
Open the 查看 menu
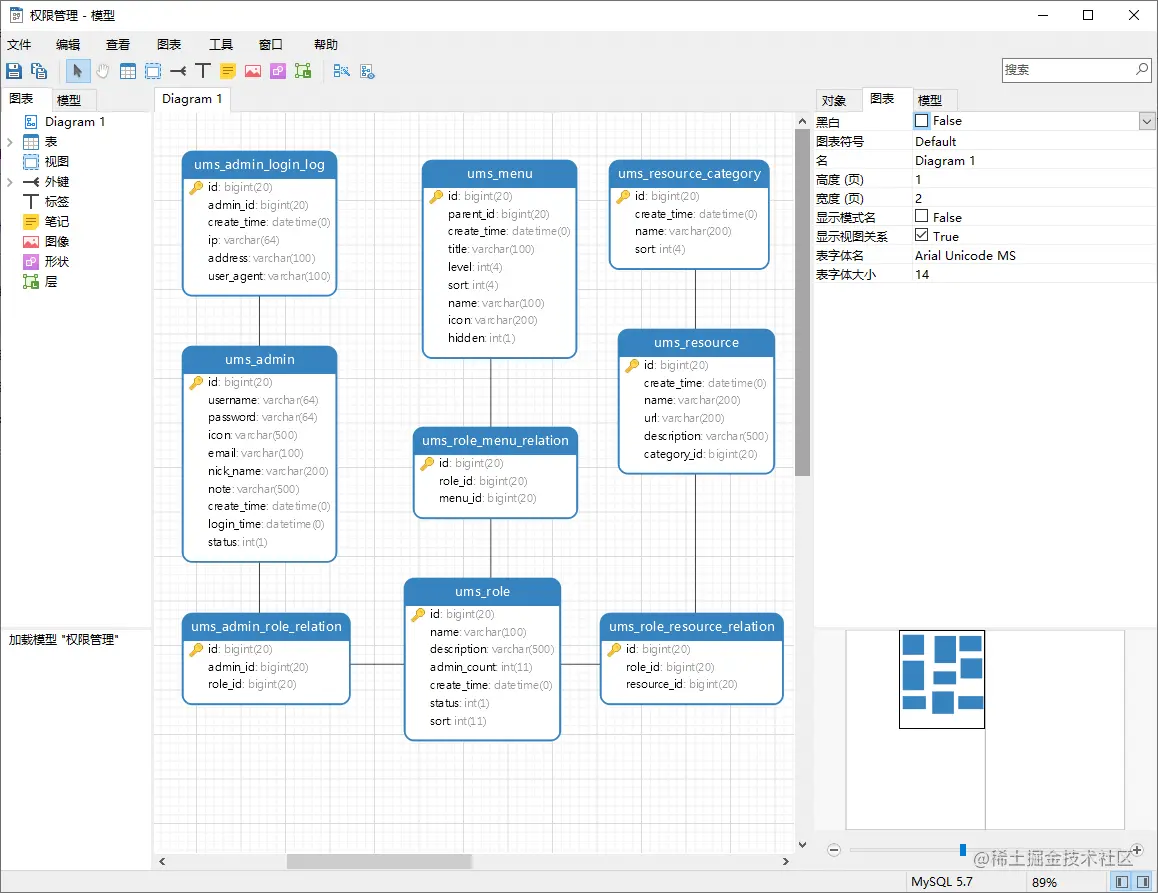[117, 44]
